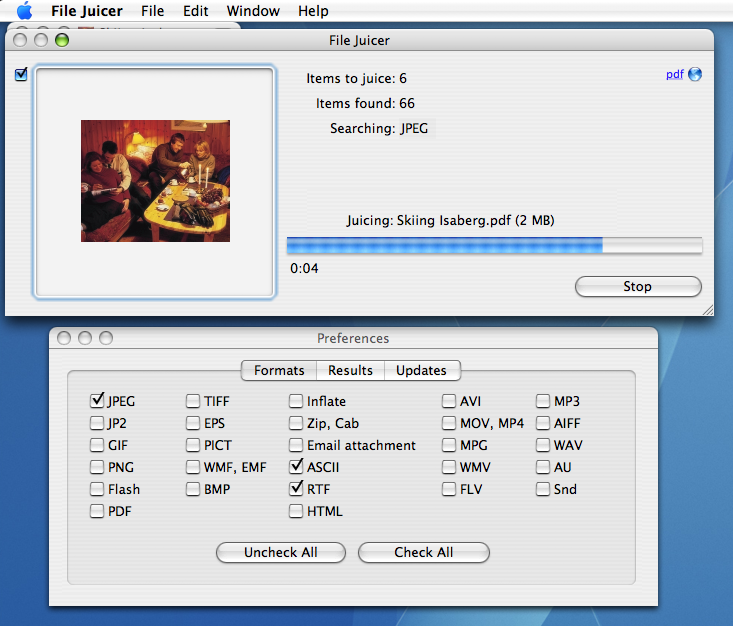Open the Help menu
Screen dimensions: 733x626
(x=313, y=11)
